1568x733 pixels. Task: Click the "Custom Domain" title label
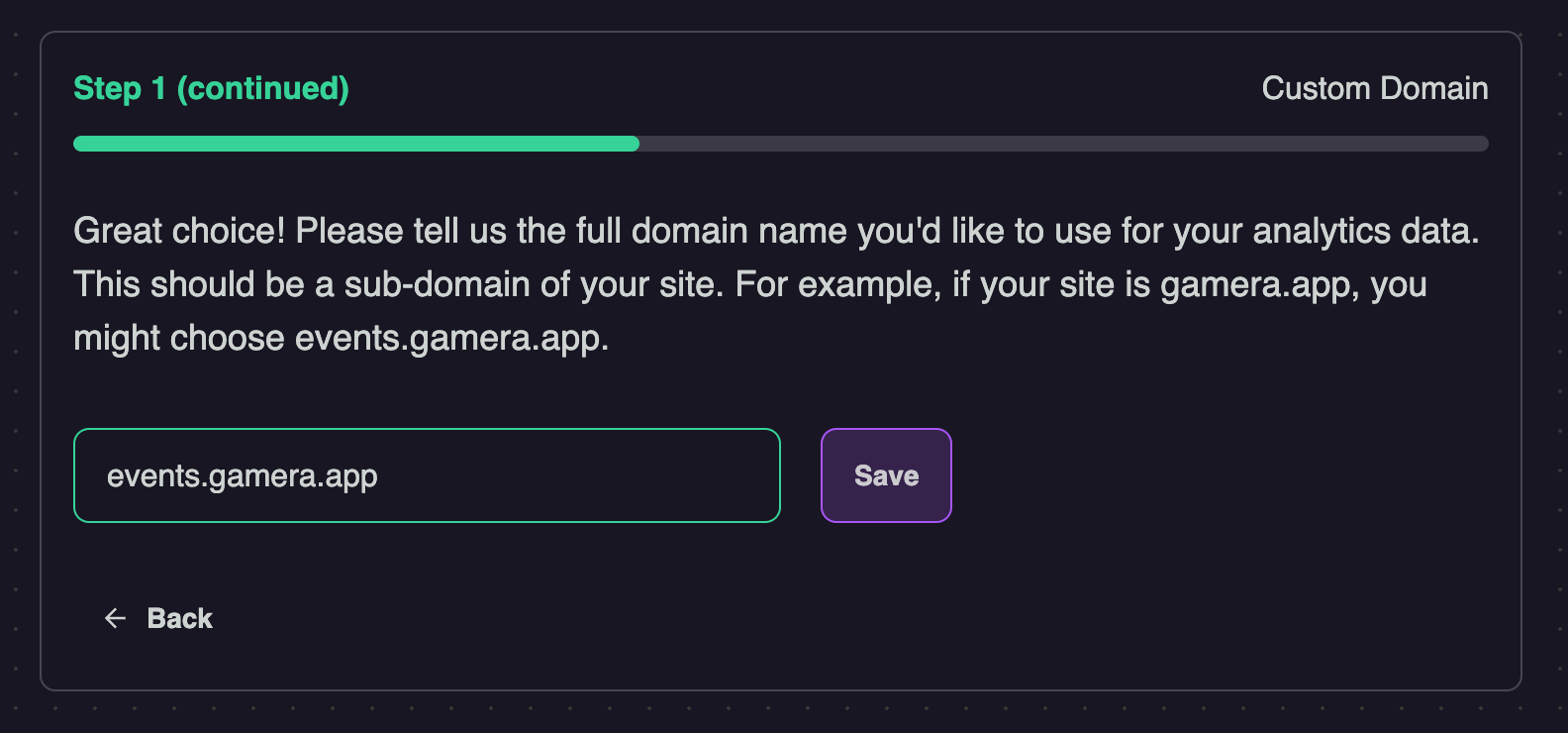1374,88
